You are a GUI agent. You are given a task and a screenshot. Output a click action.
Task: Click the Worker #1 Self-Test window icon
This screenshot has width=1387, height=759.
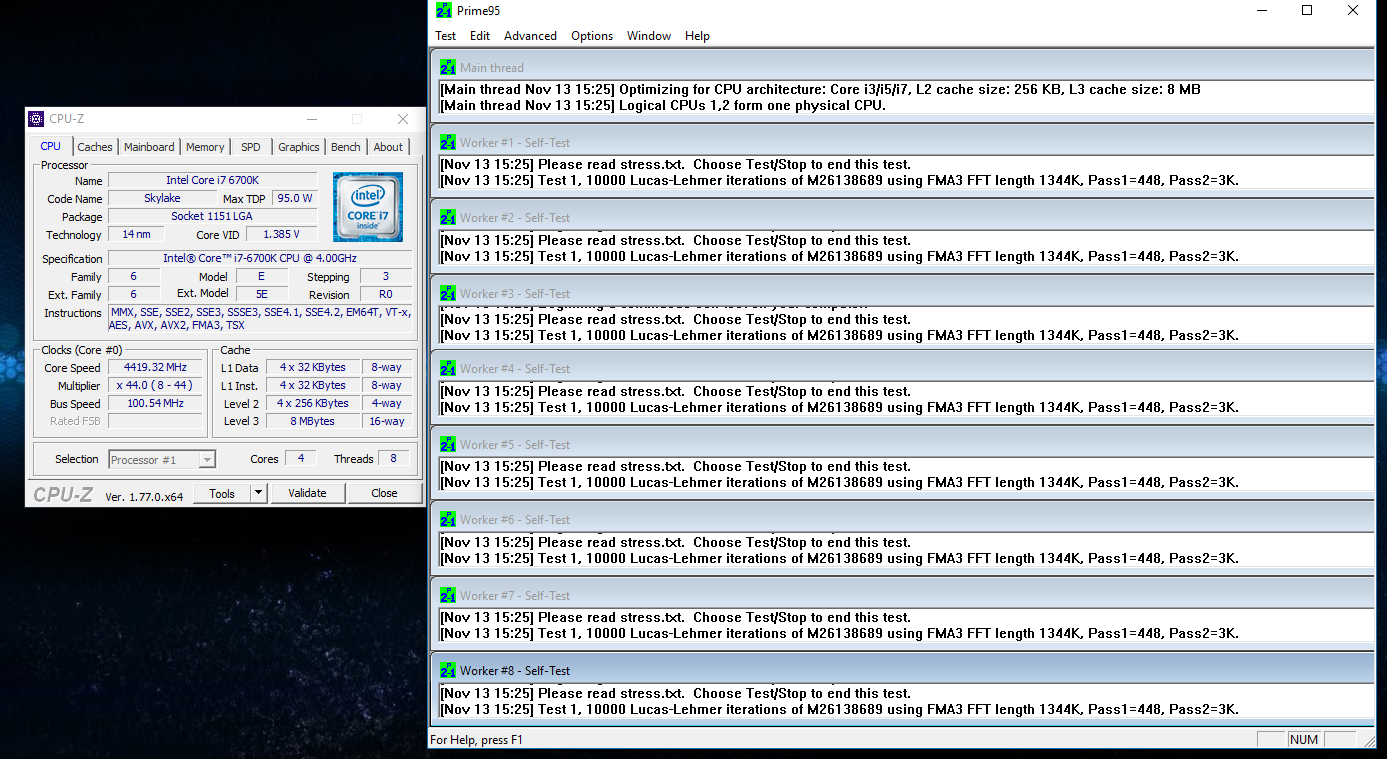point(448,143)
